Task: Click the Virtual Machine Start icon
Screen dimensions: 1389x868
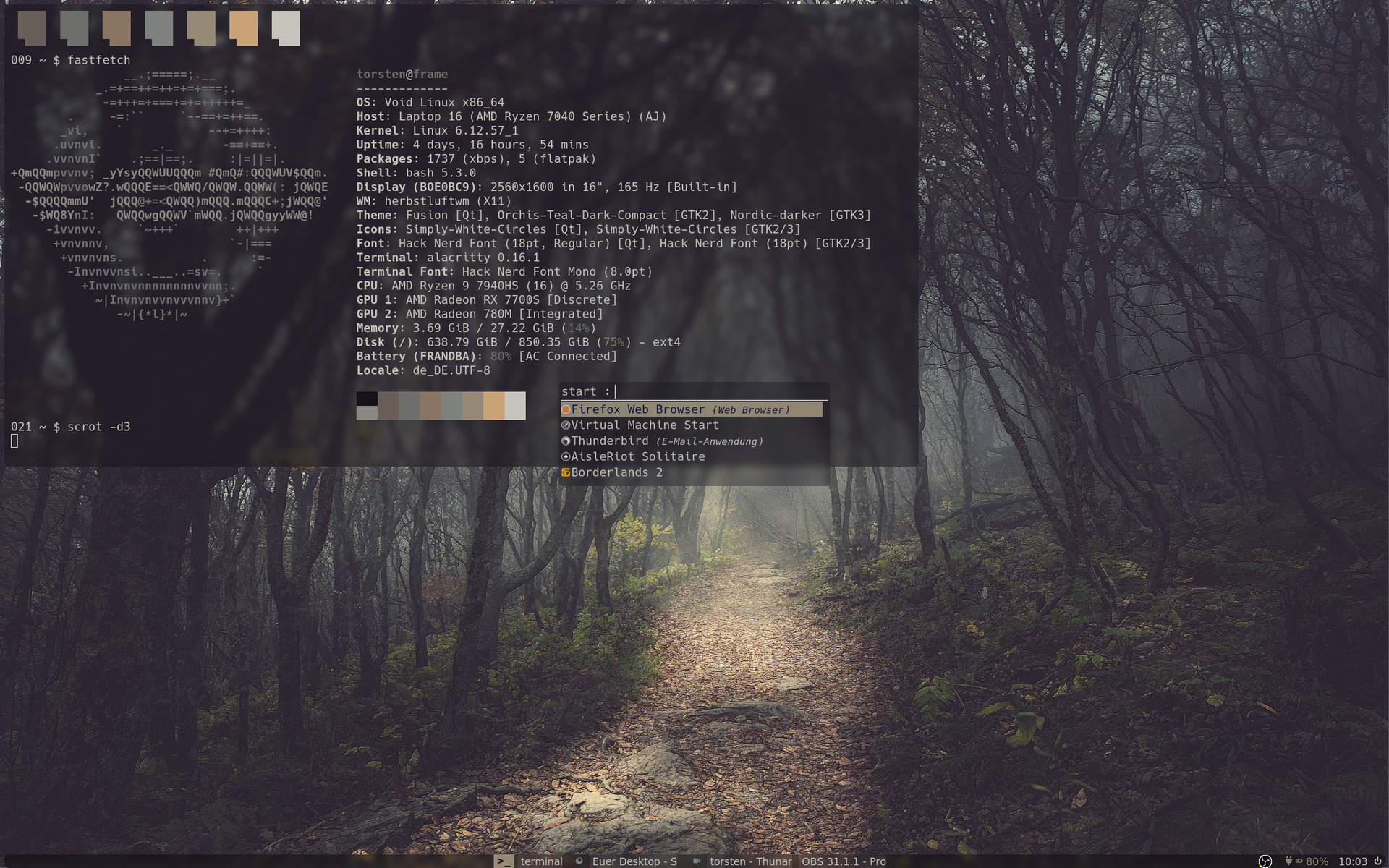Action: point(566,425)
